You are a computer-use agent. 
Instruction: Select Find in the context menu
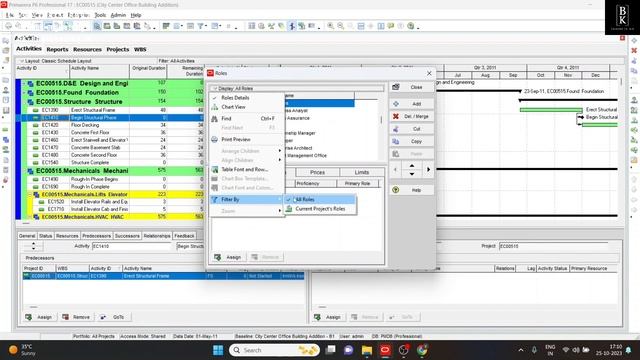(247, 119)
